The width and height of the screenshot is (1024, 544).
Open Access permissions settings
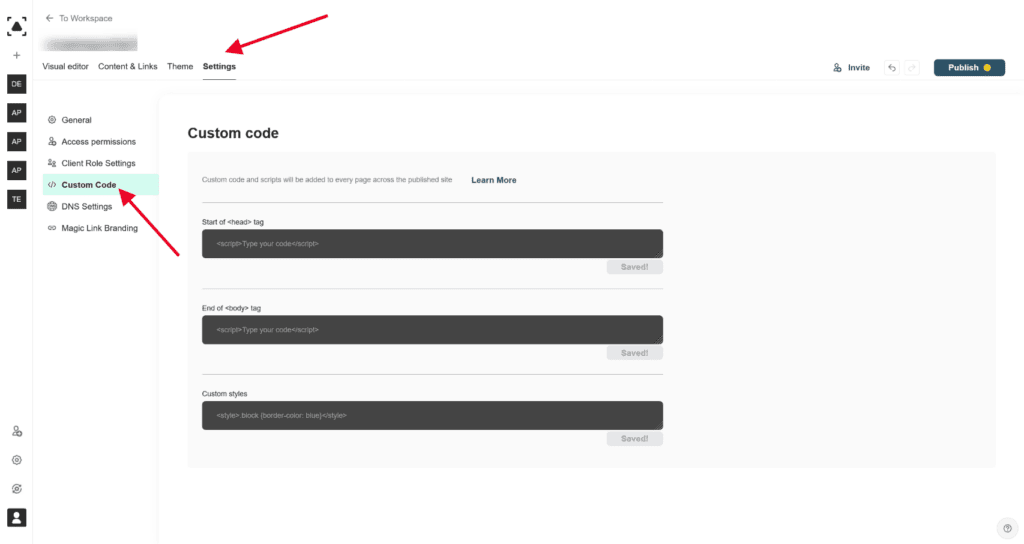(x=101, y=142)
